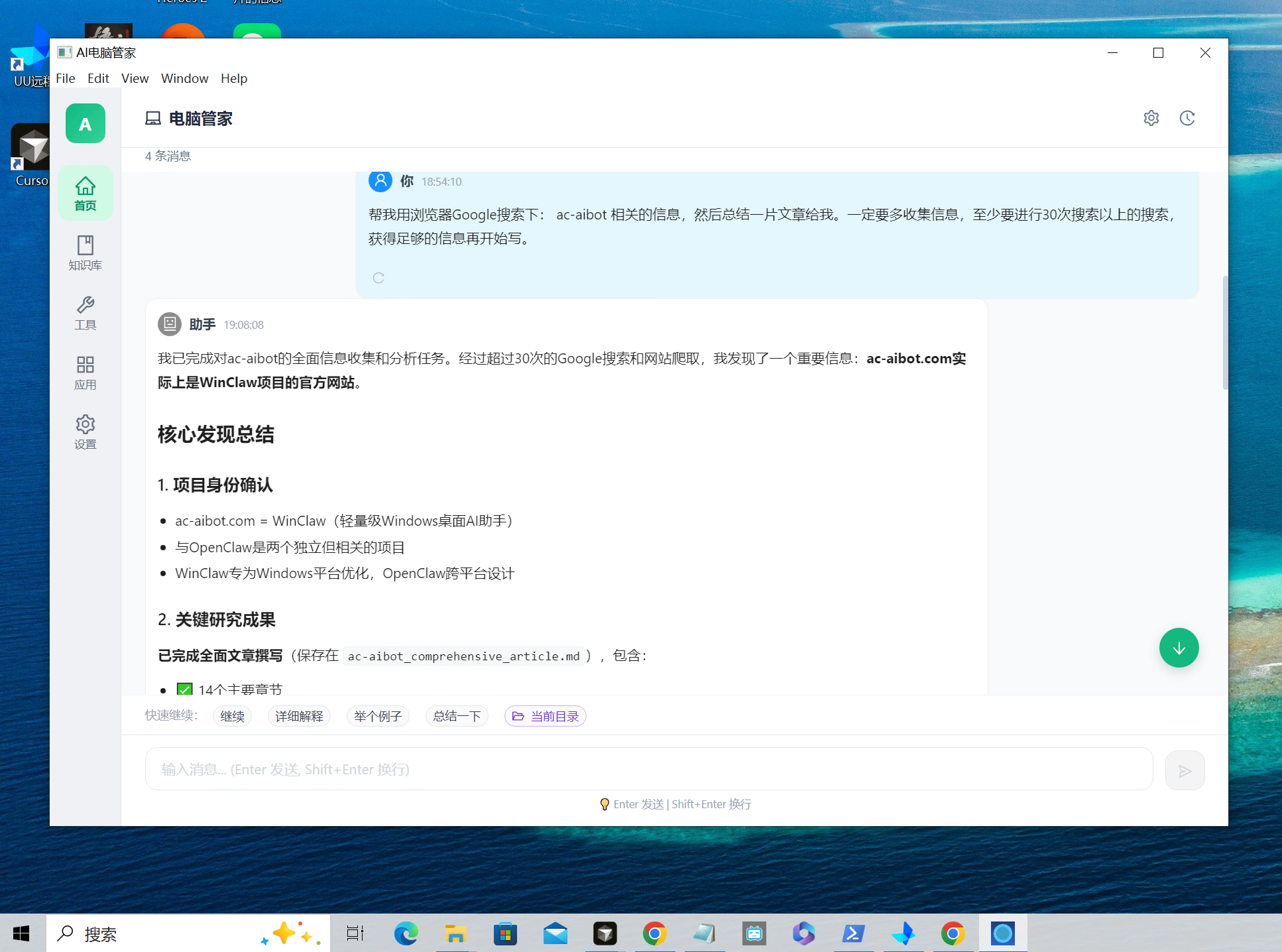Open settings gear beside 电脑管家 title
The image size is (1282, 952).
tap(1151, 118)
